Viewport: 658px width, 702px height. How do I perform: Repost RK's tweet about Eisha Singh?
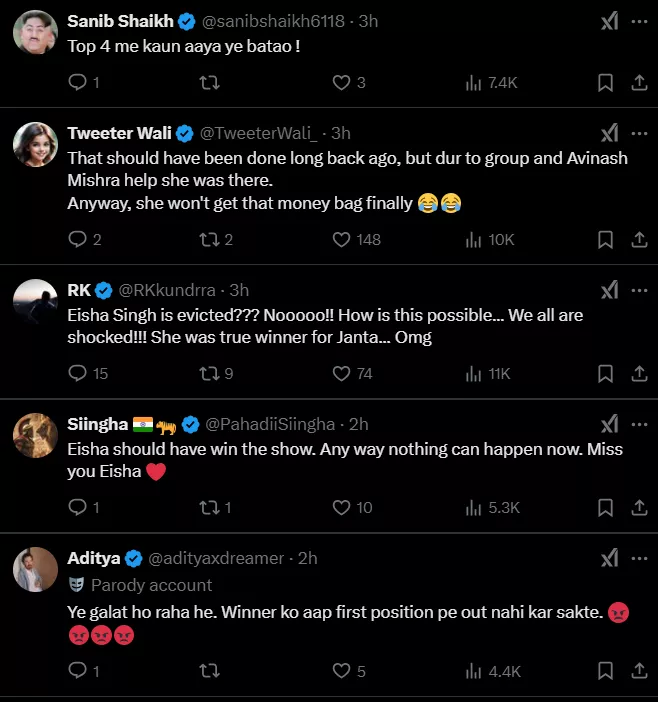210,373
